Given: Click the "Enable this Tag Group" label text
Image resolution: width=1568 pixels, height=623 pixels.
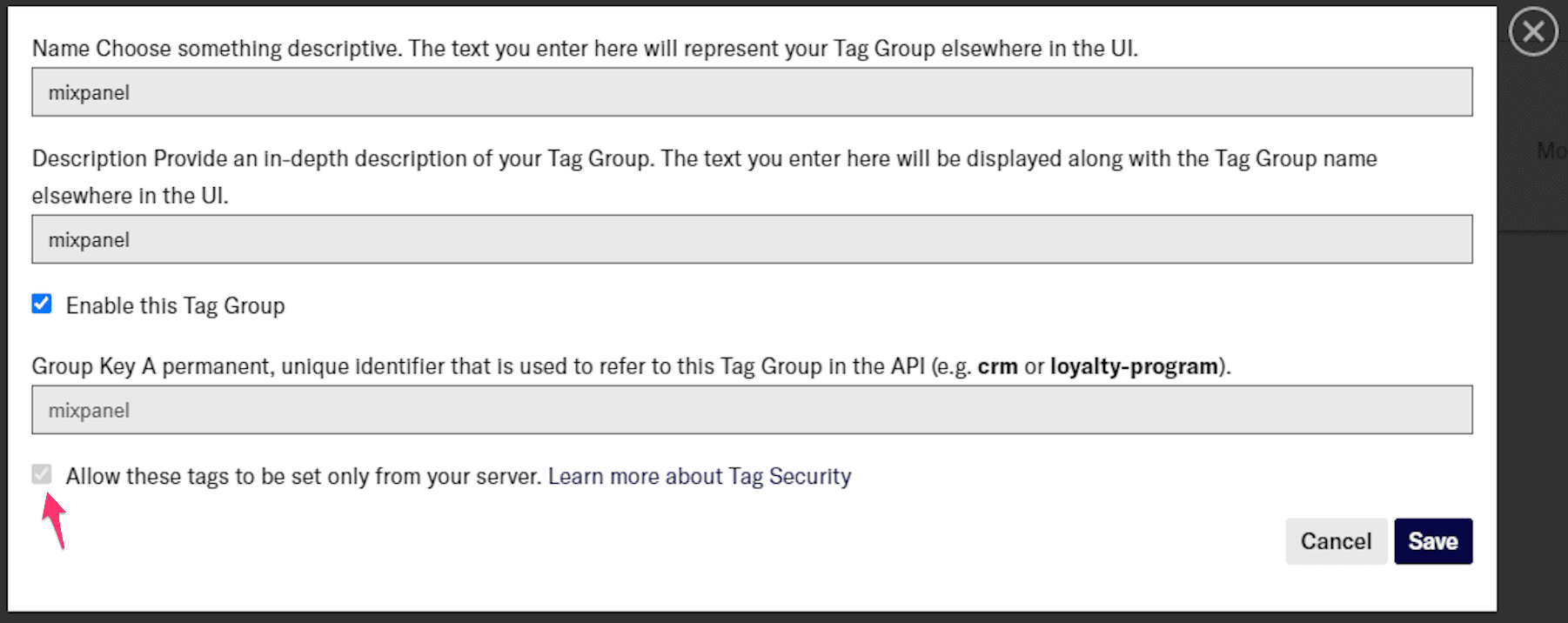Looking at the screenshot, I should (x=175, y=305).
